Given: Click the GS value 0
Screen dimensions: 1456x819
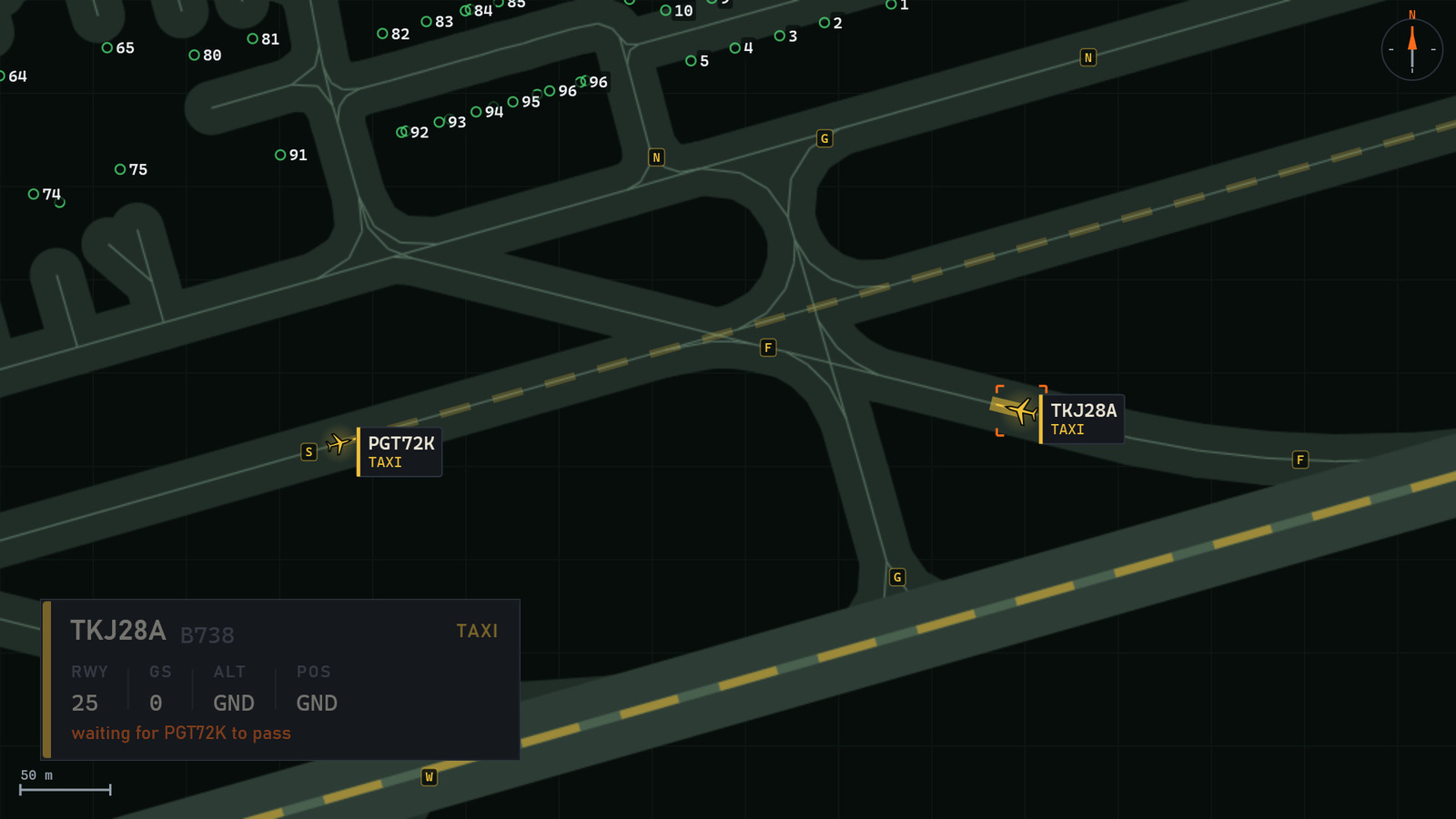Looking at the screenshot, I should coord(156,703).
